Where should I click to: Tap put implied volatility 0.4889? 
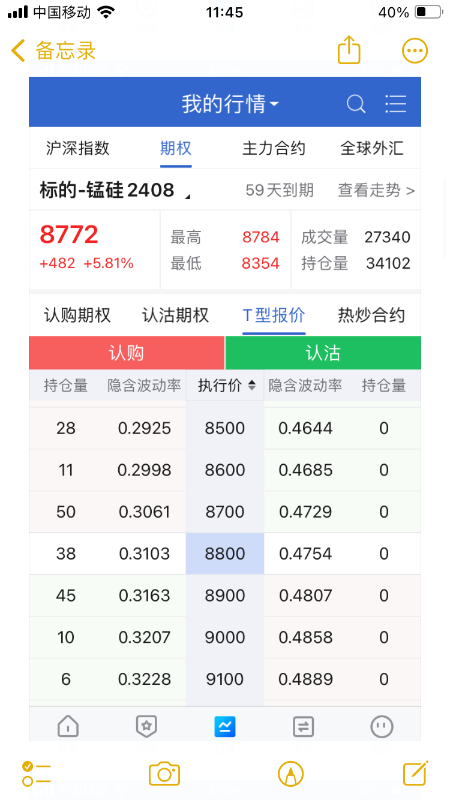tap(306, 679)
